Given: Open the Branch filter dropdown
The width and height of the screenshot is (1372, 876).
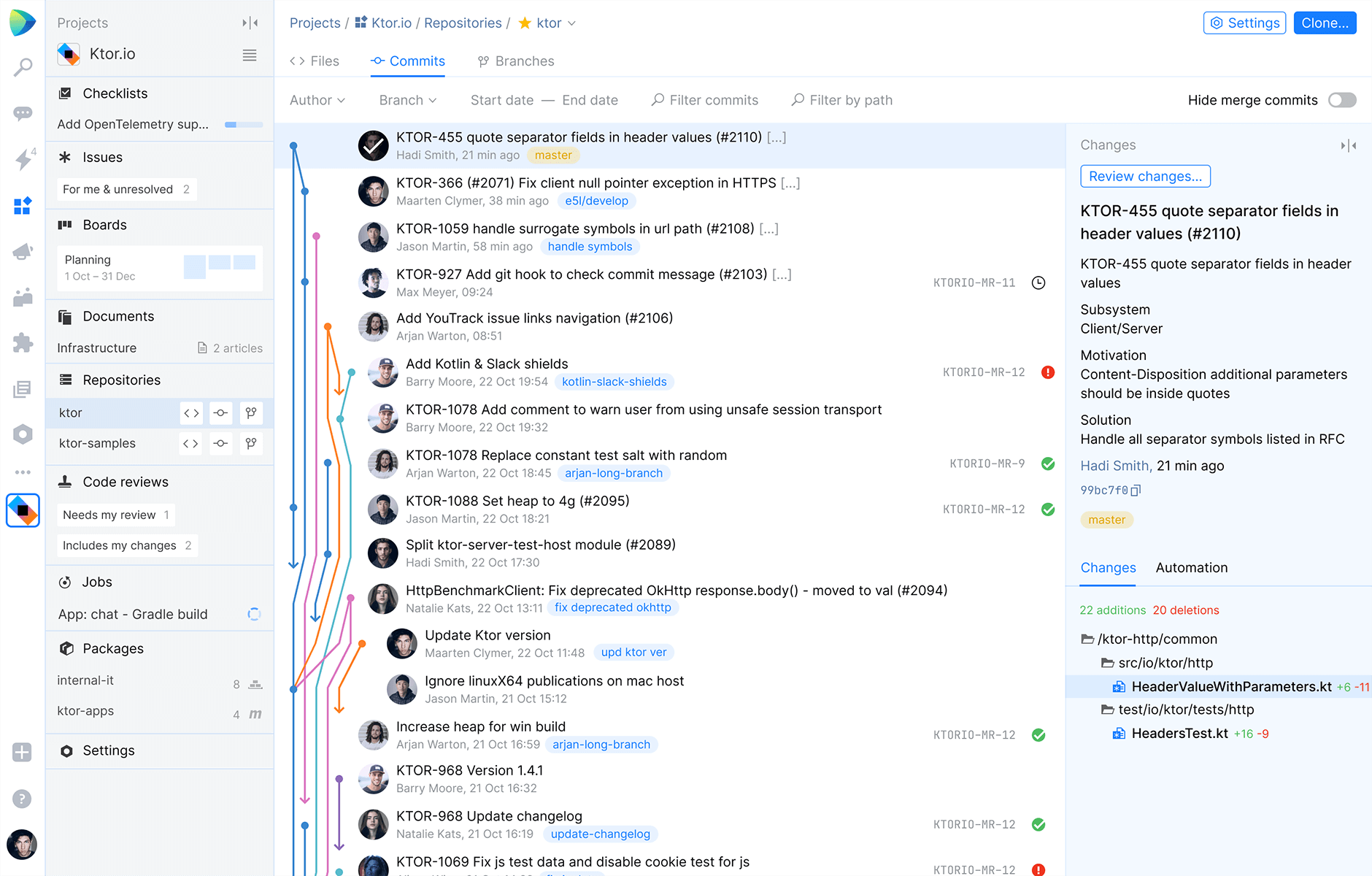Looking at the screenshot, I should pos(406,100).
